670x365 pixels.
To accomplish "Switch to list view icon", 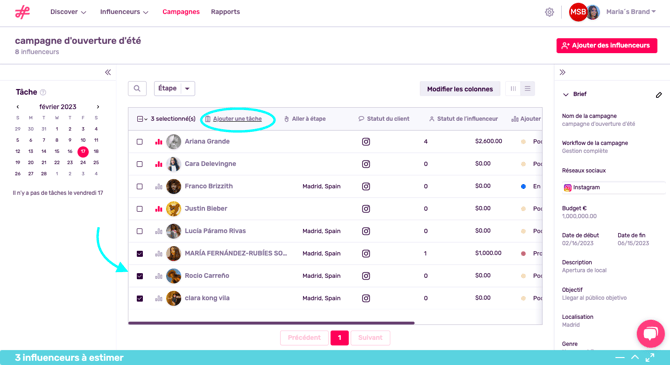I will [528, 88].
